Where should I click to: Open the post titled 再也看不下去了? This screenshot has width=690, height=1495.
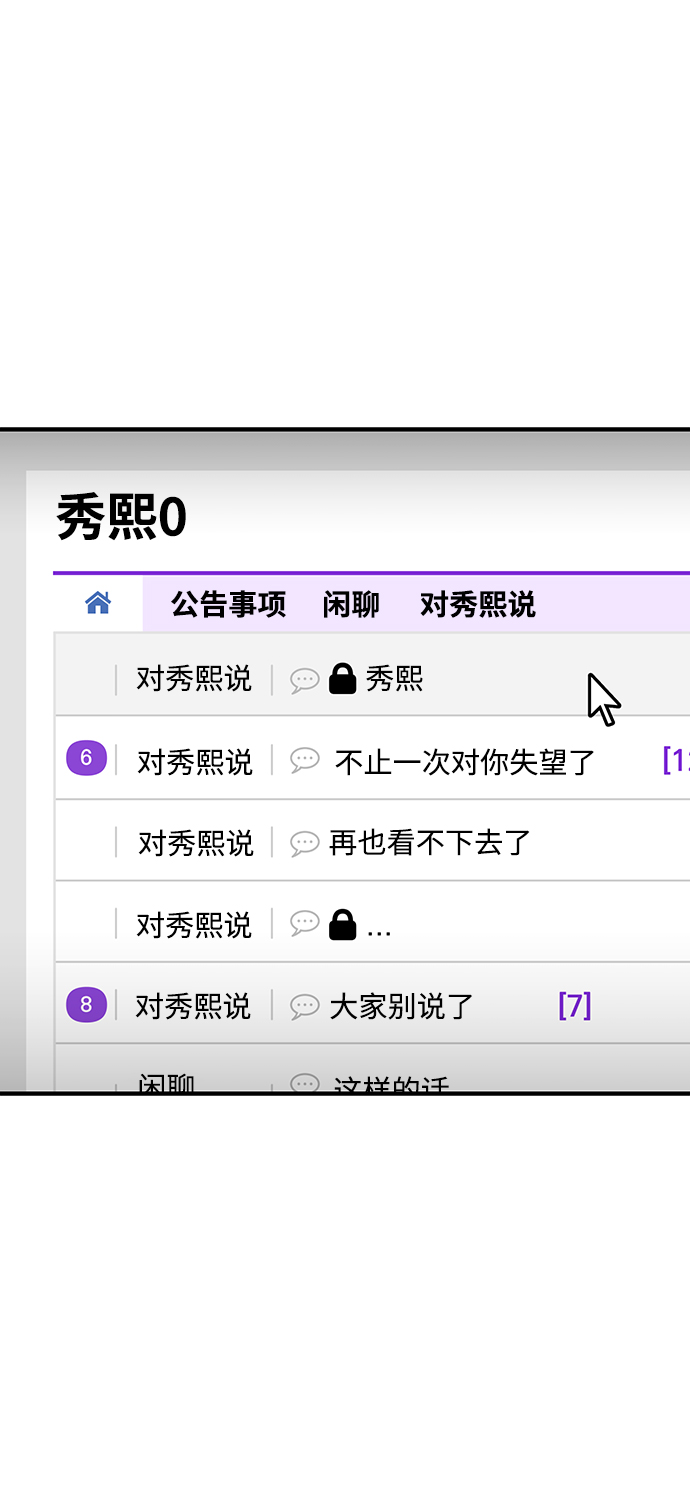pyautogui.click(x=430, y=843)
